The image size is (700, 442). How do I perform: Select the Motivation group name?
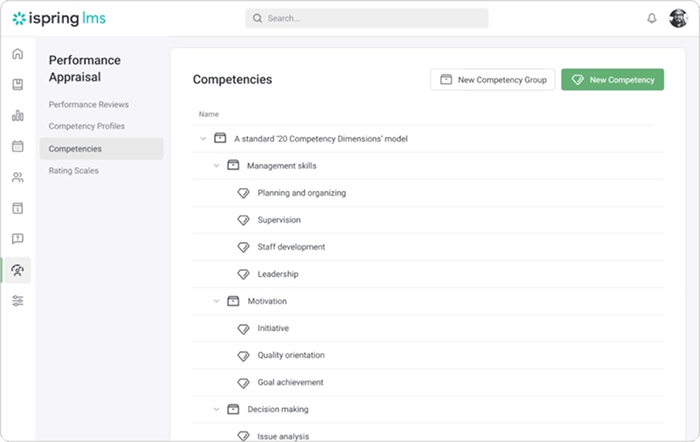267,301
